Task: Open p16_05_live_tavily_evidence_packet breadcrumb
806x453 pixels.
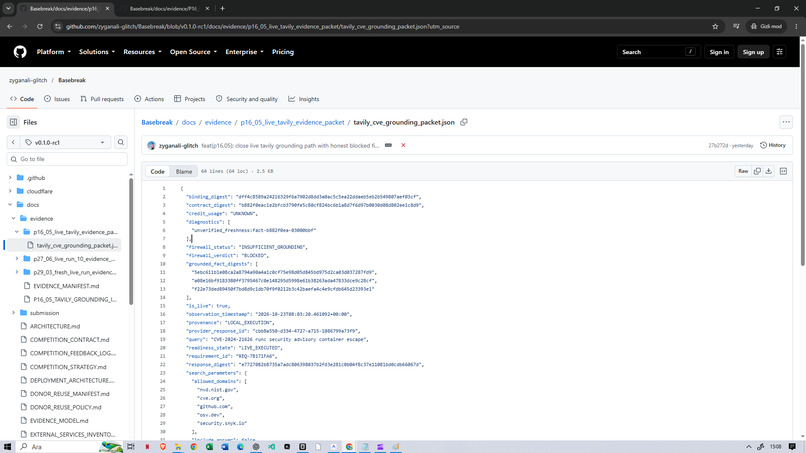Action: [292, 122]
